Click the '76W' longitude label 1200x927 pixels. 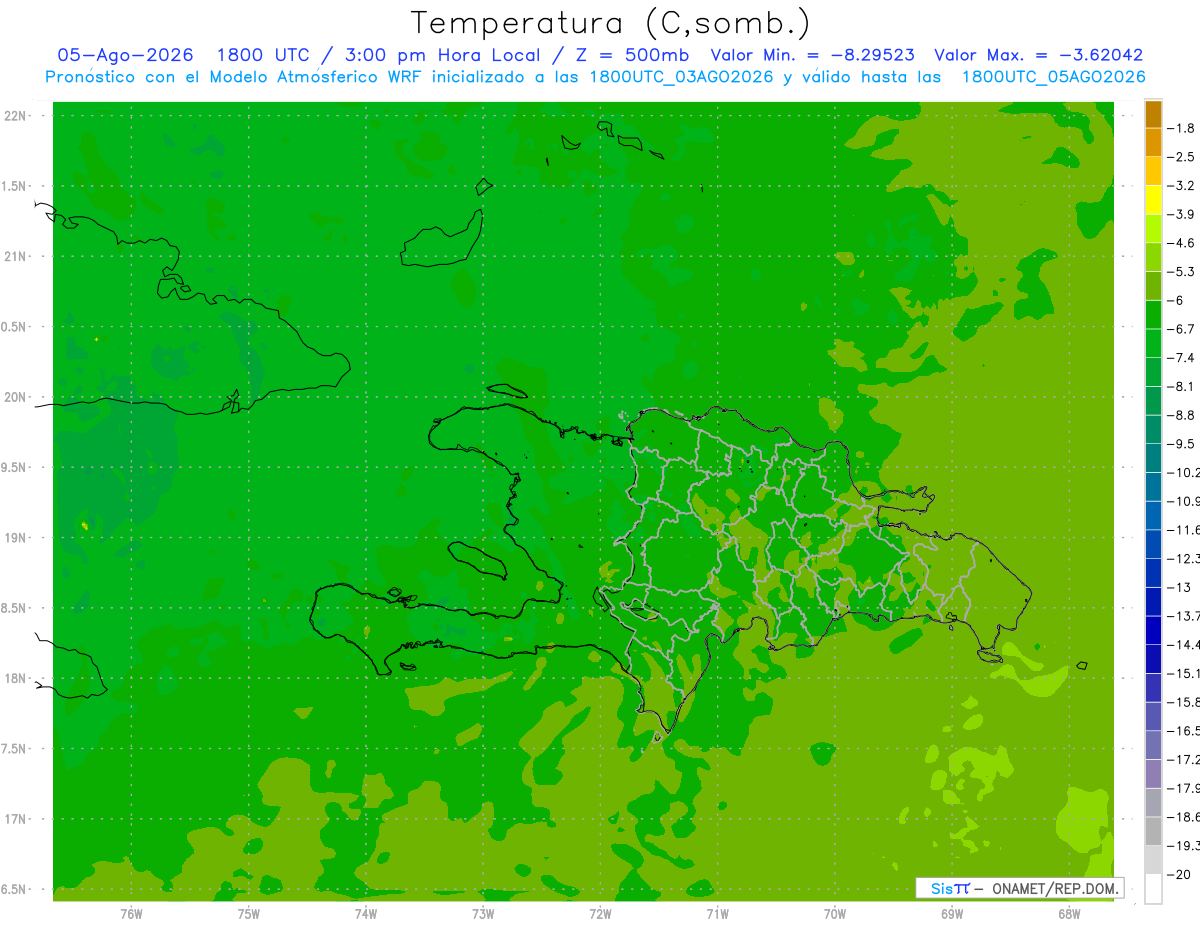pos(131,913)
